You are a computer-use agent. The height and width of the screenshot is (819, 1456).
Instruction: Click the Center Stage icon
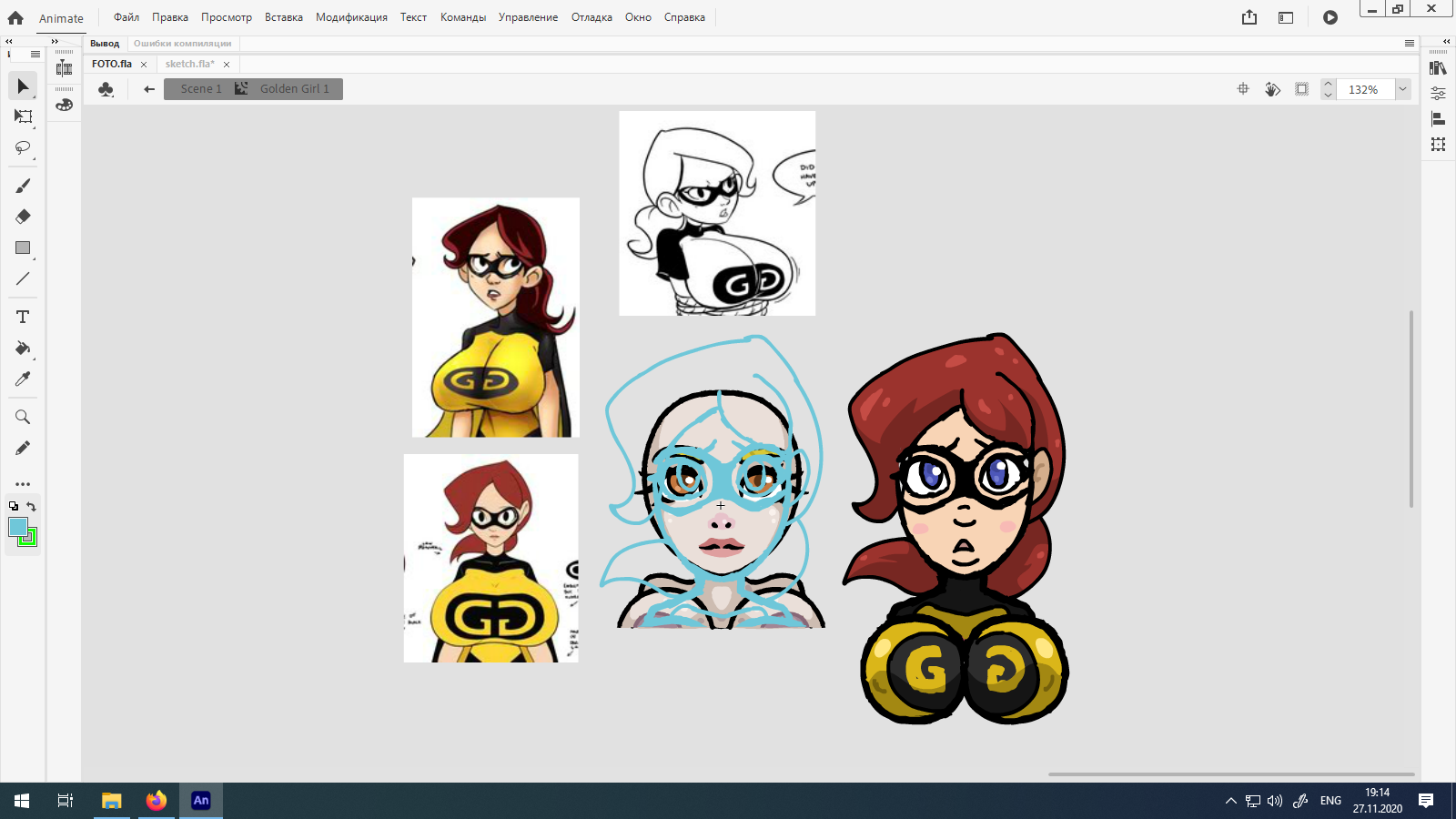click(1243, 89)
